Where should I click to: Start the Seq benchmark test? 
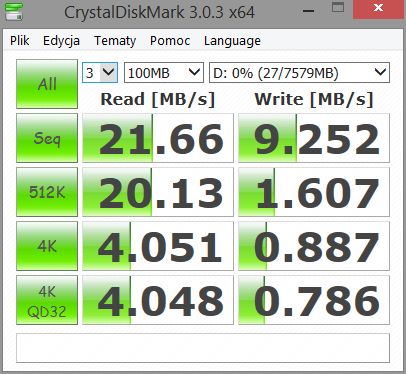coord(47,138)
